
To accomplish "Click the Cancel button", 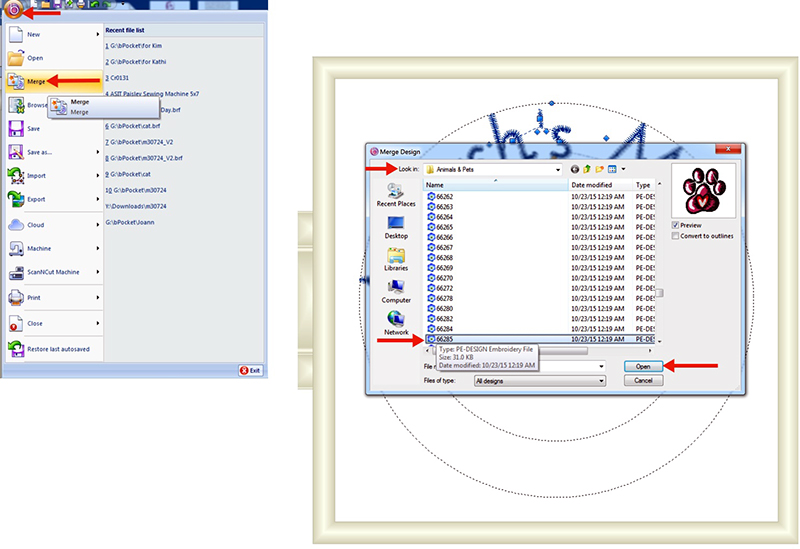I will (643, 381).
